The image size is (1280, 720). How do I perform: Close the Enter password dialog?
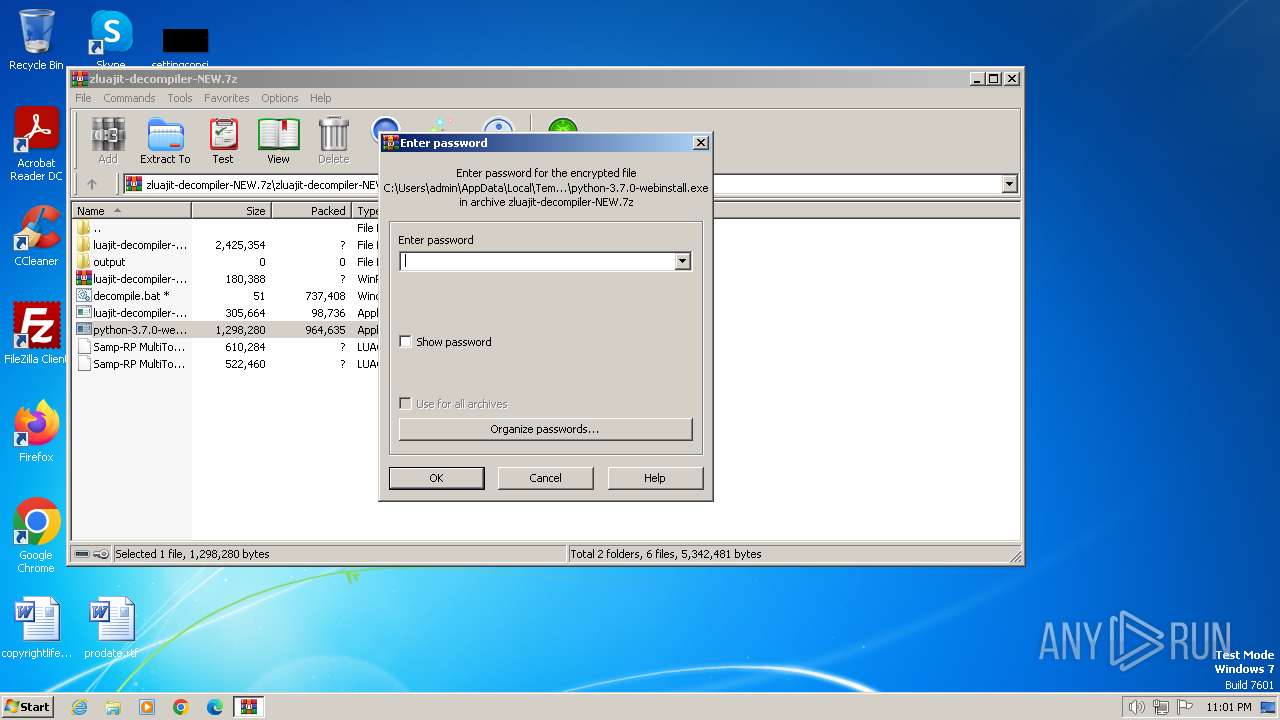701,143
